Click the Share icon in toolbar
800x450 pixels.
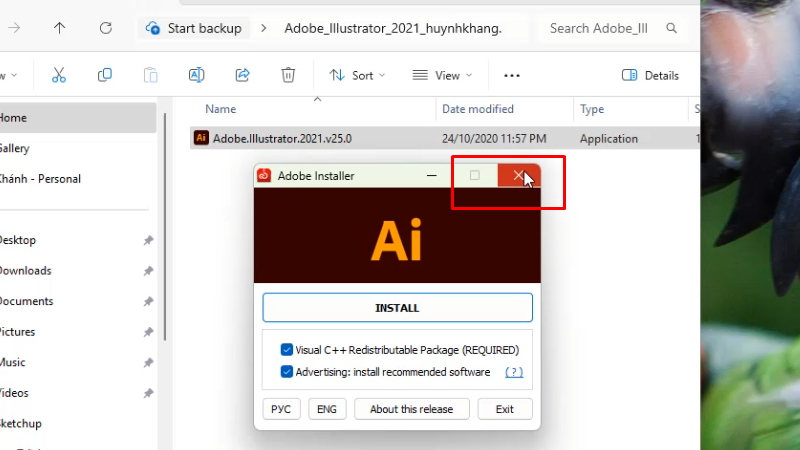(242, 75)
